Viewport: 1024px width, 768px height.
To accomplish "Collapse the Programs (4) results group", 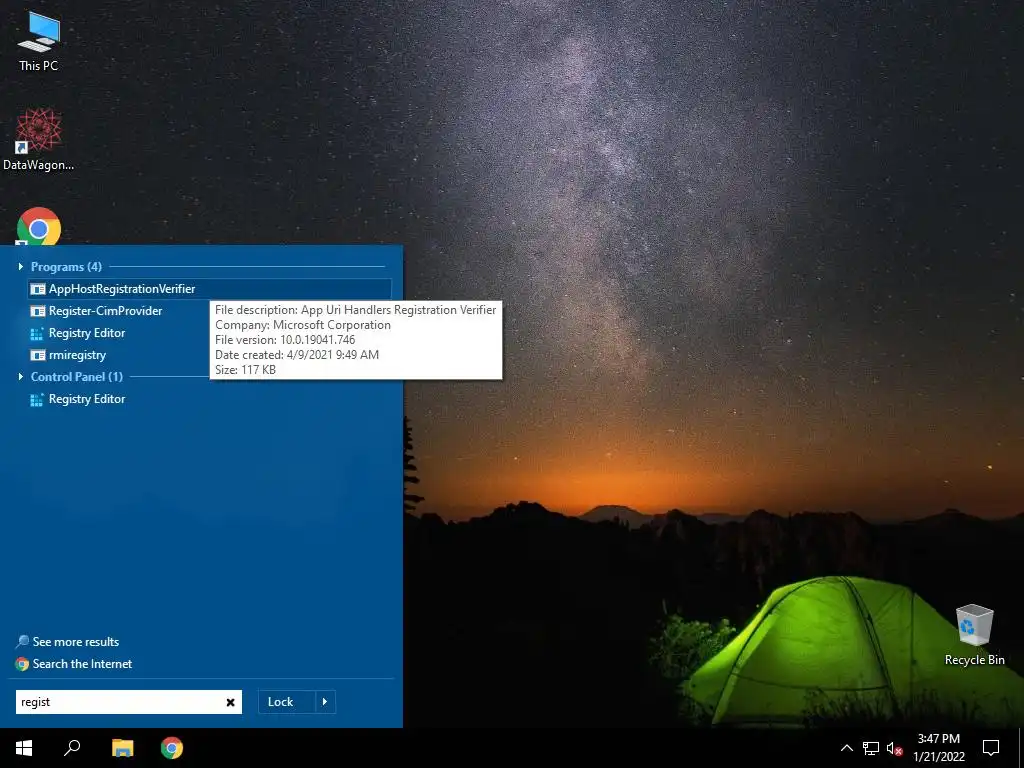I will click(21, 266).
